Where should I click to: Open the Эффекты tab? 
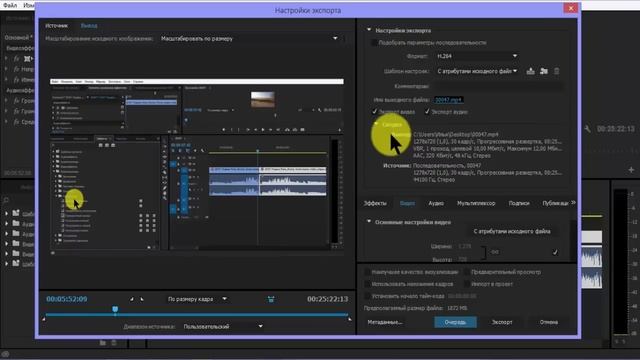[375, 203]
